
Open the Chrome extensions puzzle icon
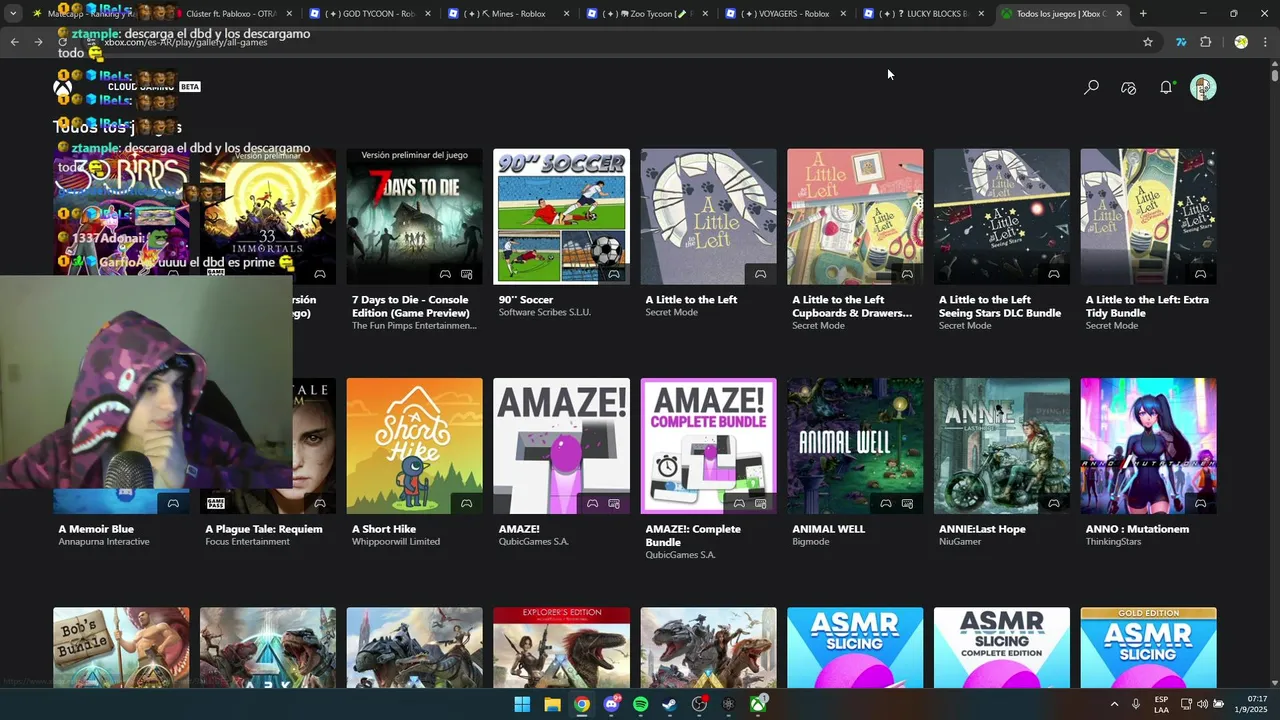[x=1205, y=42]
